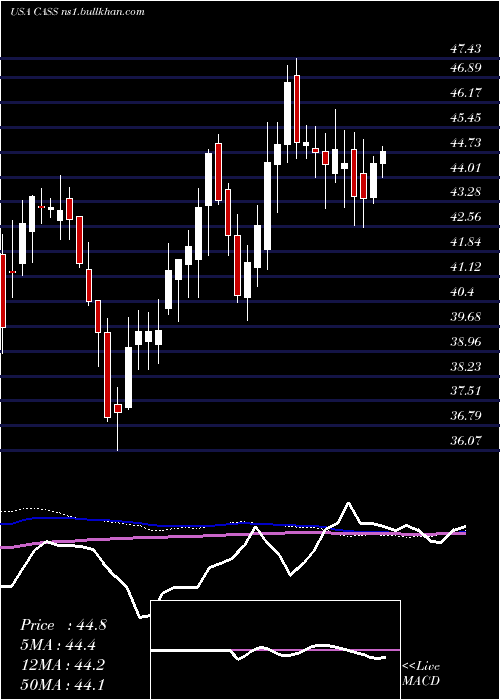This screenshot has height=700, width=500.
Task: Select the 37.51 price axis label
Action: (x=466, y=391)
